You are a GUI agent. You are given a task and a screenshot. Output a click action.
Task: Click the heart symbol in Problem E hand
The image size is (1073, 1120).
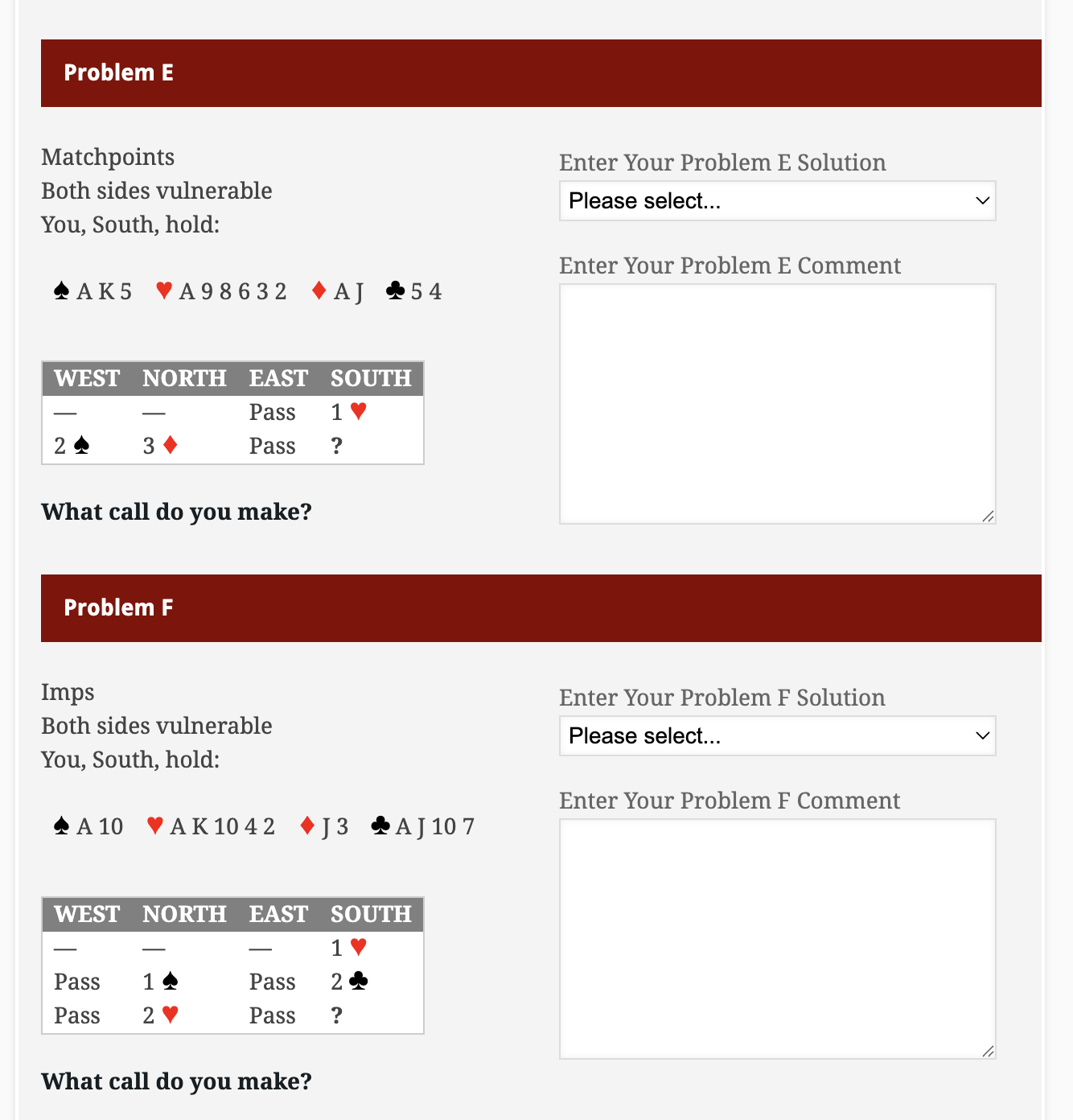click(x=164, y=290)
